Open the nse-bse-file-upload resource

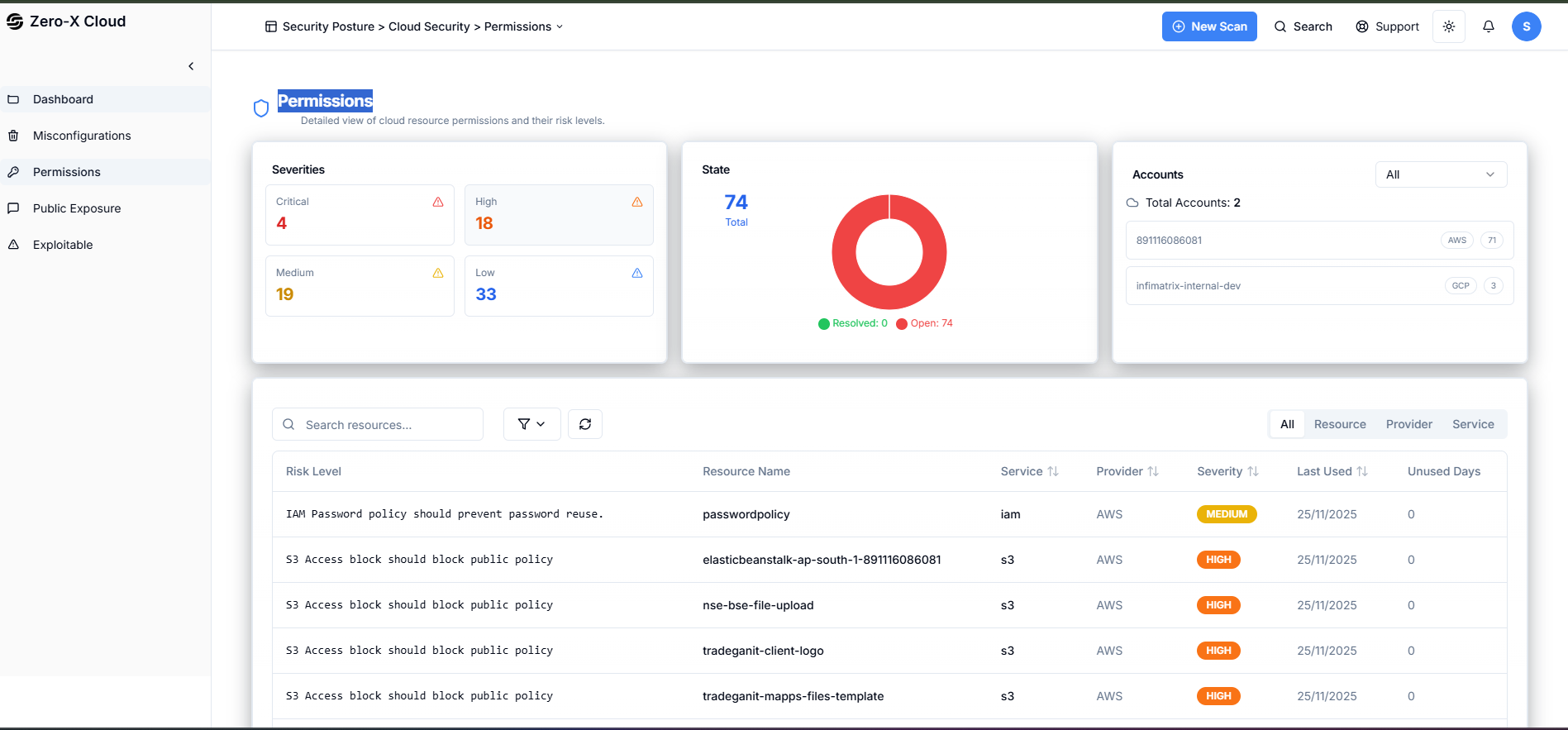point(758,605)
